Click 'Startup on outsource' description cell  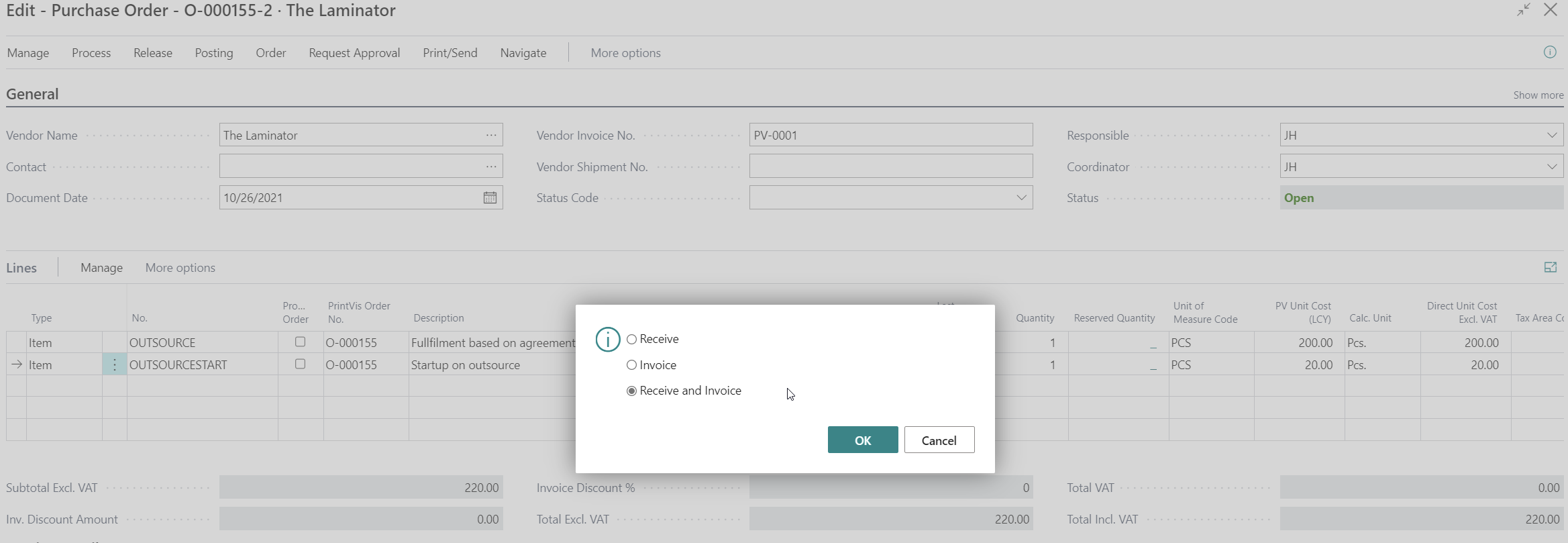(492, 364)
